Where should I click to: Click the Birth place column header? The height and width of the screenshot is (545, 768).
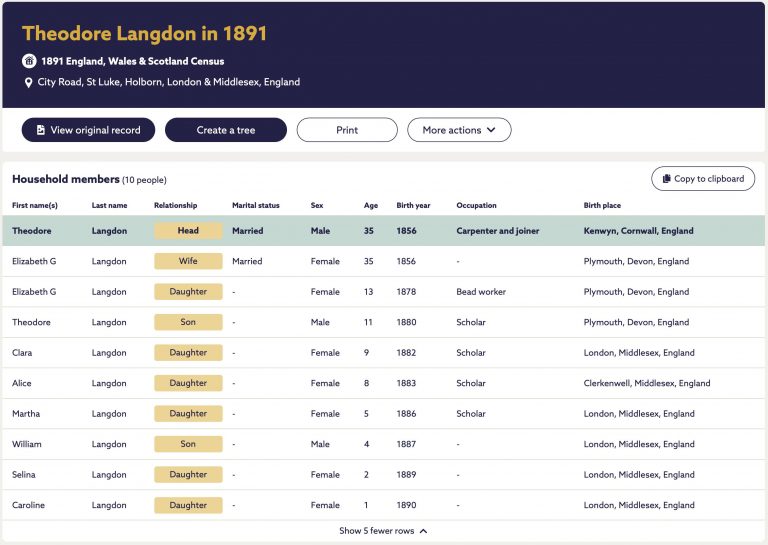coord(602,205)
